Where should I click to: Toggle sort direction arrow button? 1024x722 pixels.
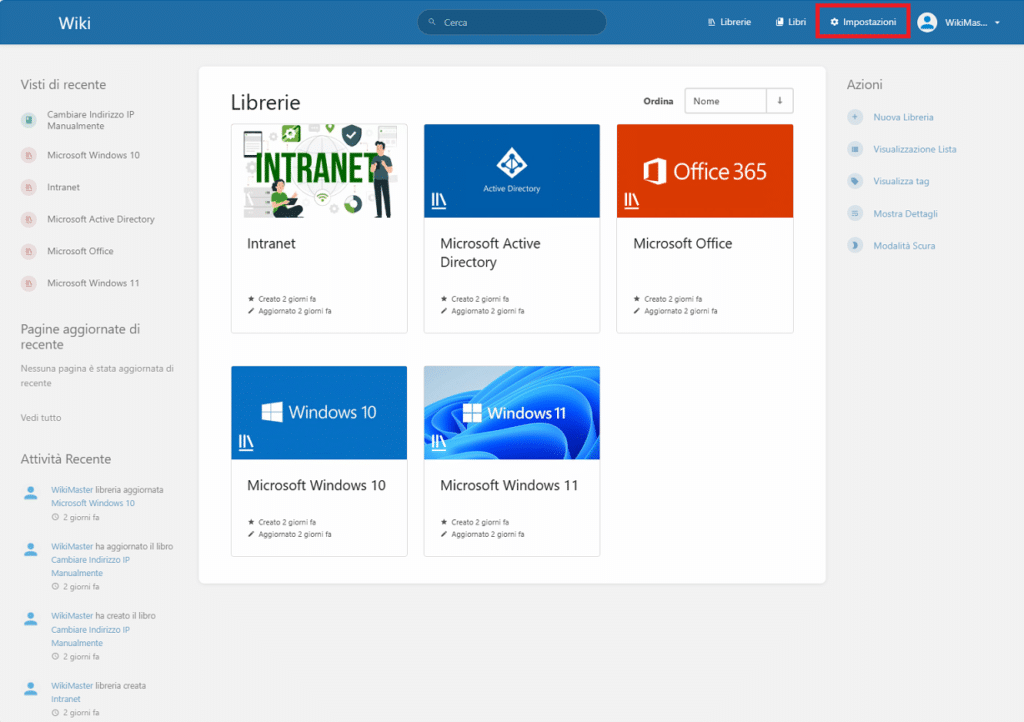(780, 101)
